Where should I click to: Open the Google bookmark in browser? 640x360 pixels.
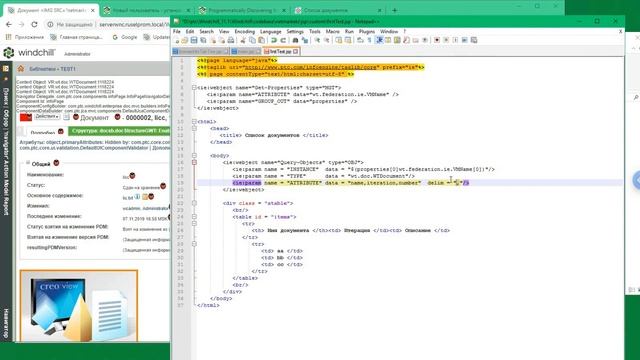[x=125, y=37]
